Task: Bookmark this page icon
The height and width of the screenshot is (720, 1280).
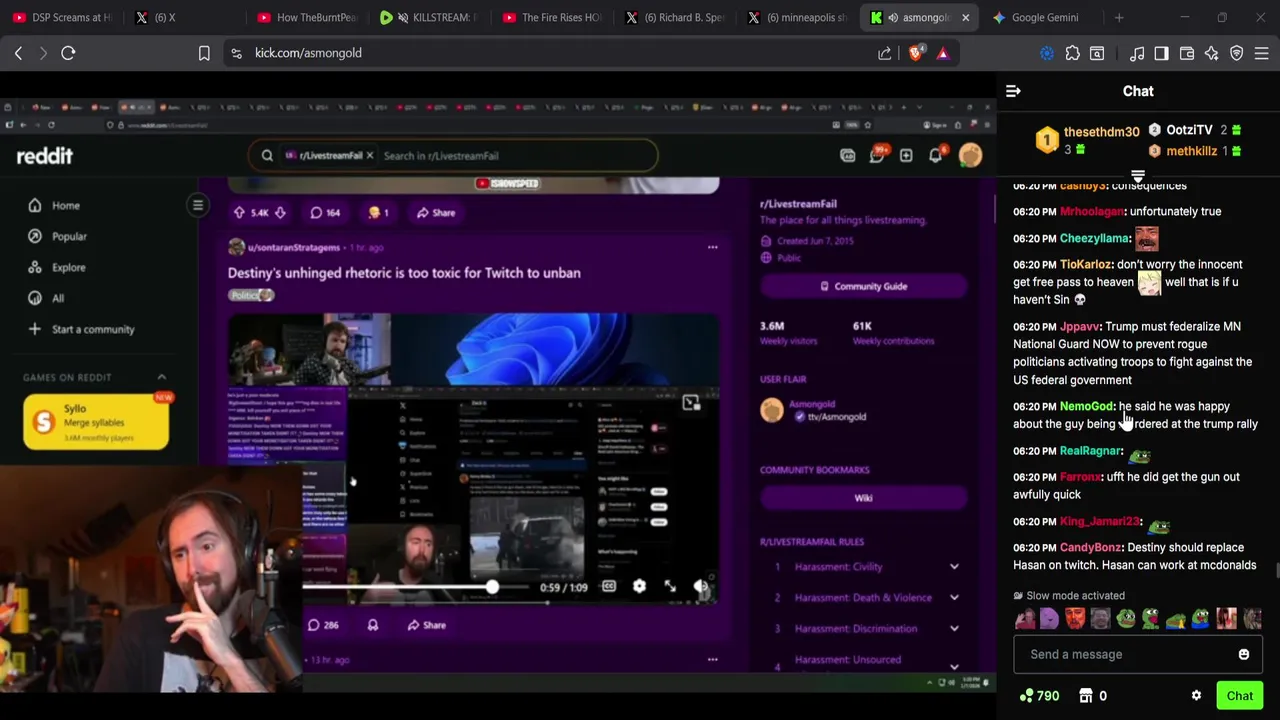Action: [204, 53]
